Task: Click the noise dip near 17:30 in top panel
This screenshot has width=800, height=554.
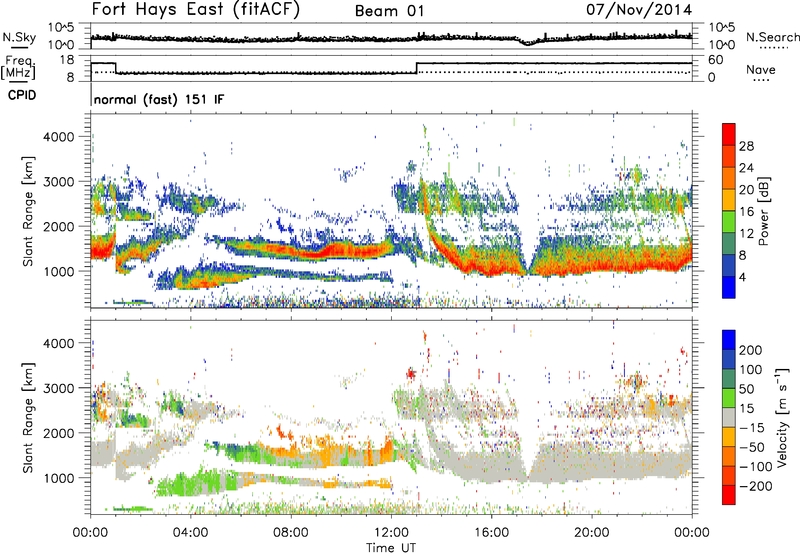Action: pyautogui.click(x=528, y=43)
